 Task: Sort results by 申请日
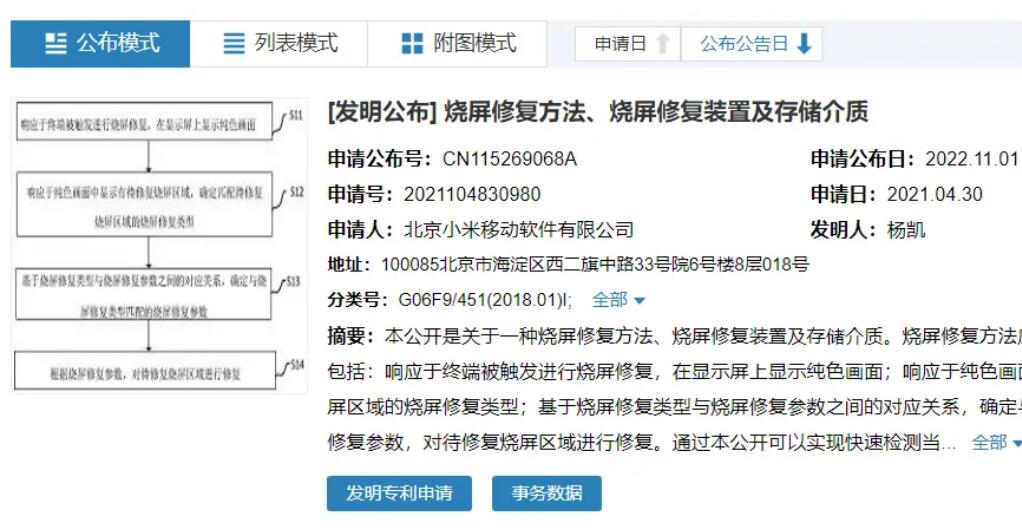click(x=620, y=44)
